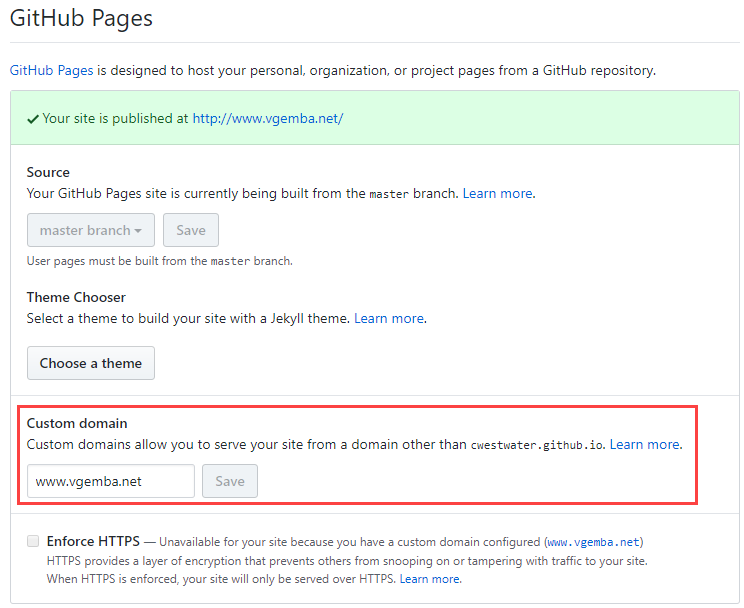Click the Enforce HTTPS label text
The image size is (744, 608).
point(93,541)
